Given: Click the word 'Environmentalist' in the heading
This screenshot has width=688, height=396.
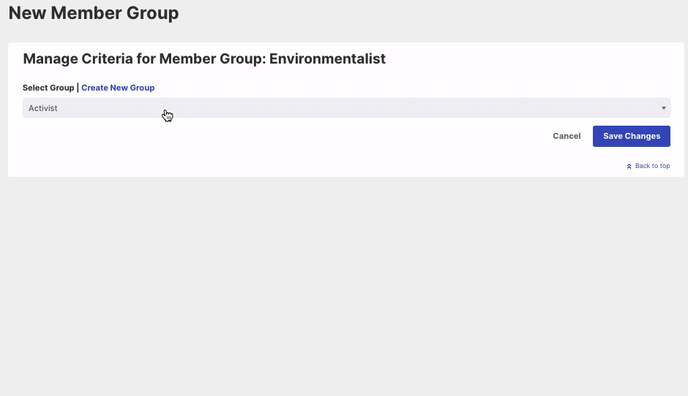Looking at the screenshot, I should pos(327,59).
